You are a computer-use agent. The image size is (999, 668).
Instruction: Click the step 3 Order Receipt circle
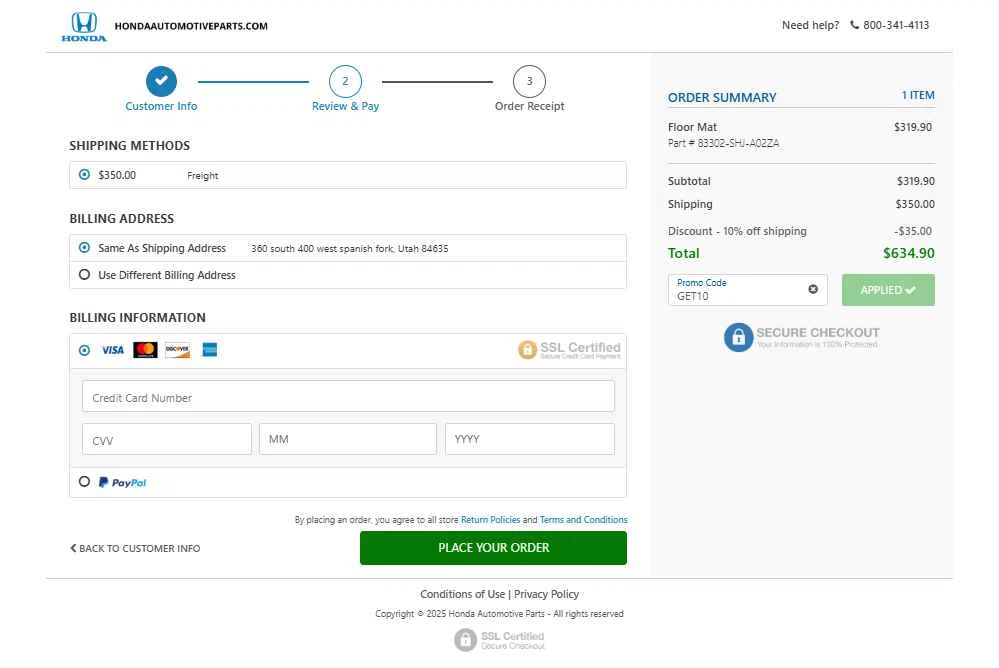click(x=529, y=82)
